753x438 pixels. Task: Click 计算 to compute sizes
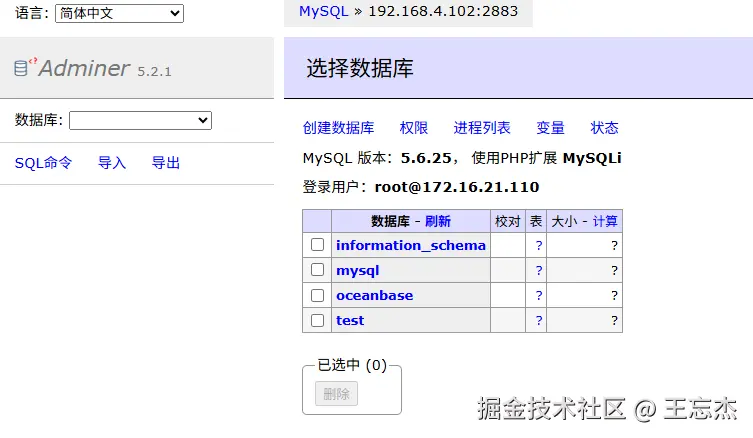tap(605, 221)
